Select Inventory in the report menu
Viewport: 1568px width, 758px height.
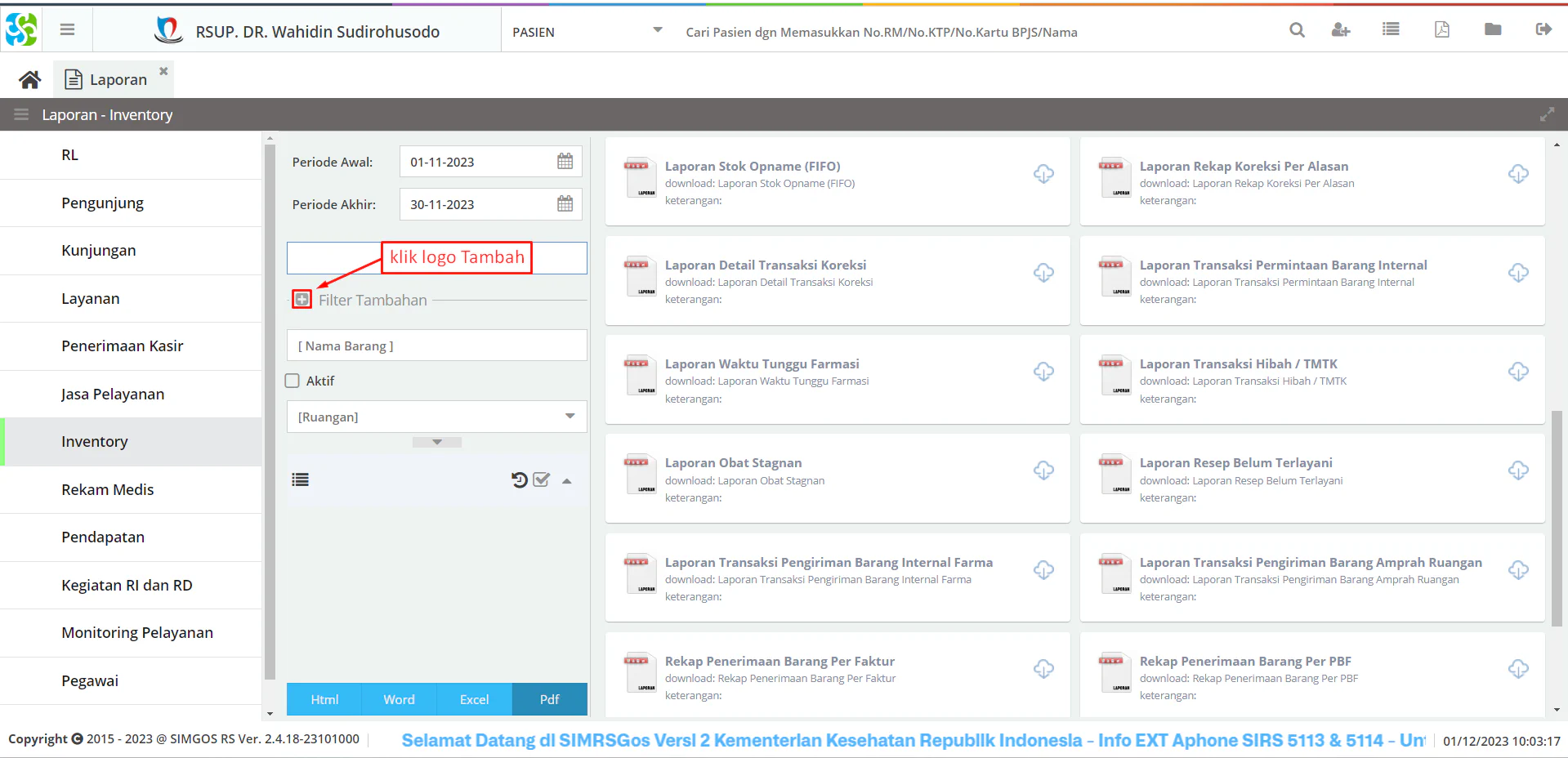pos(131,441)
